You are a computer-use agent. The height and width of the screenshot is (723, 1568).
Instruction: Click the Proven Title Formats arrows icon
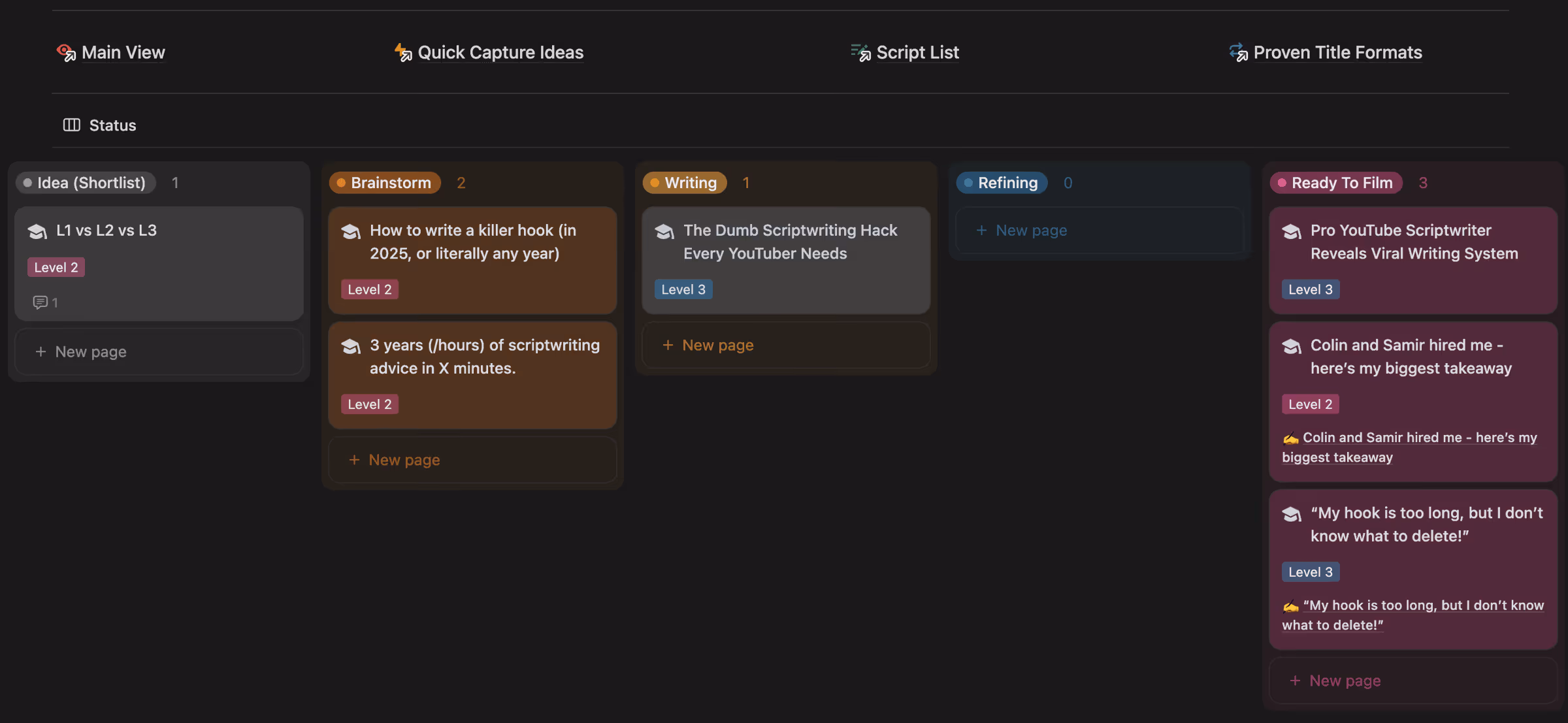pyautogui.click(x=1238, y=52)
